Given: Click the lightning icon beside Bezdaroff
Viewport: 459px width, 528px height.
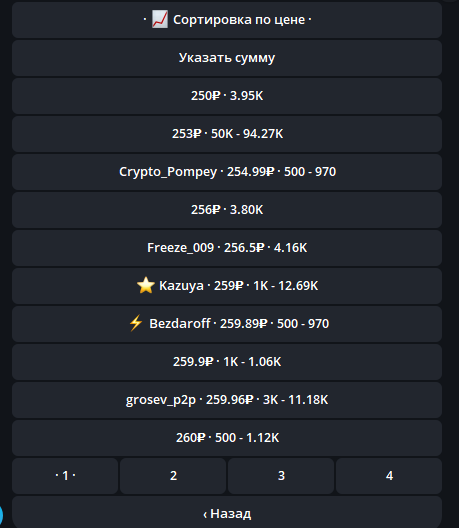Looking at the screenshot, I should 136,323.
